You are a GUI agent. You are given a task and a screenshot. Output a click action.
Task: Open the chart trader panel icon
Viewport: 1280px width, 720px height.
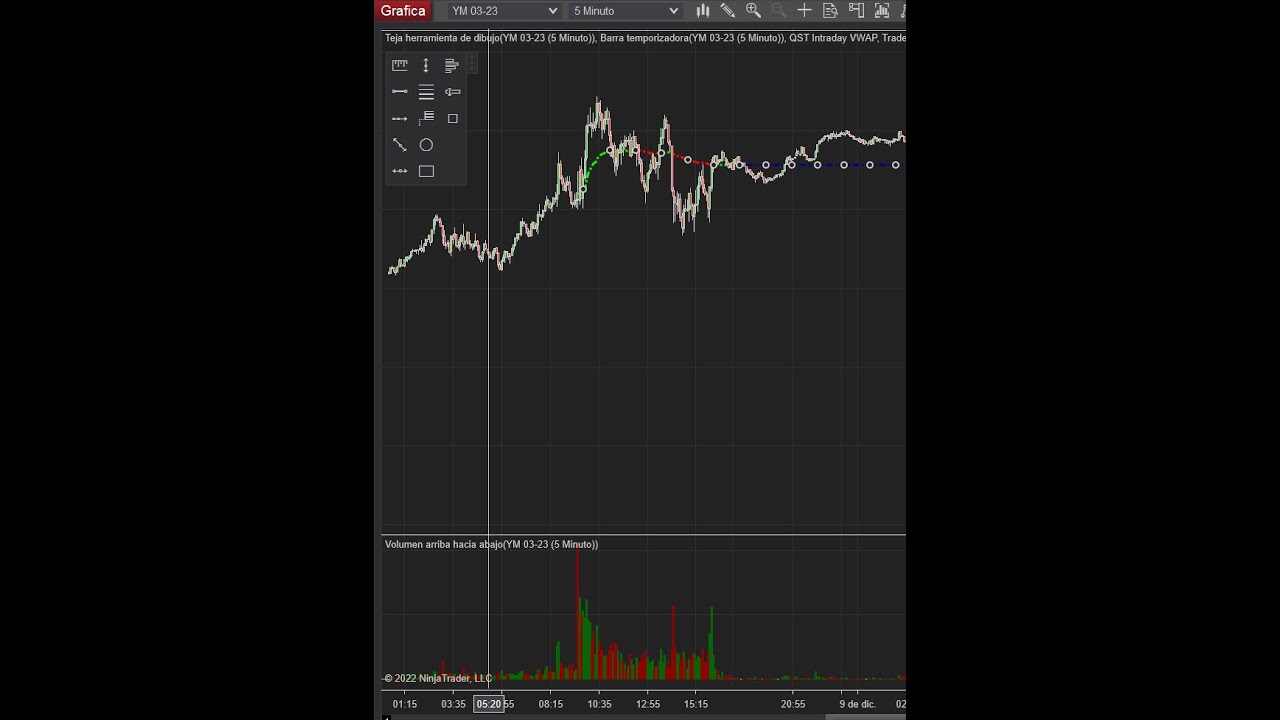(x=856, y=11)
